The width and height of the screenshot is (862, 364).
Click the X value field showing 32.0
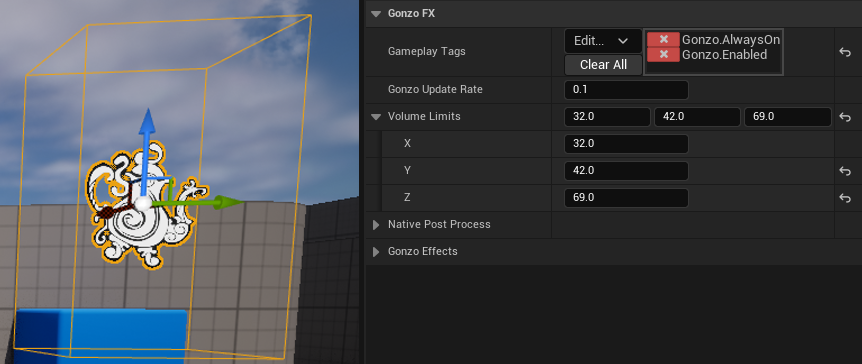(x=626, y=144)
